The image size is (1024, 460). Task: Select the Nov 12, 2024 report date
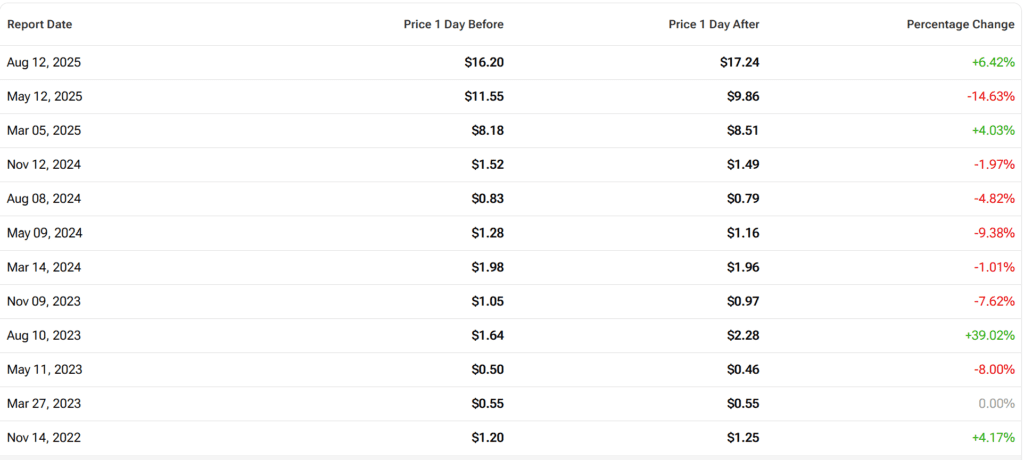coord(44,165)
